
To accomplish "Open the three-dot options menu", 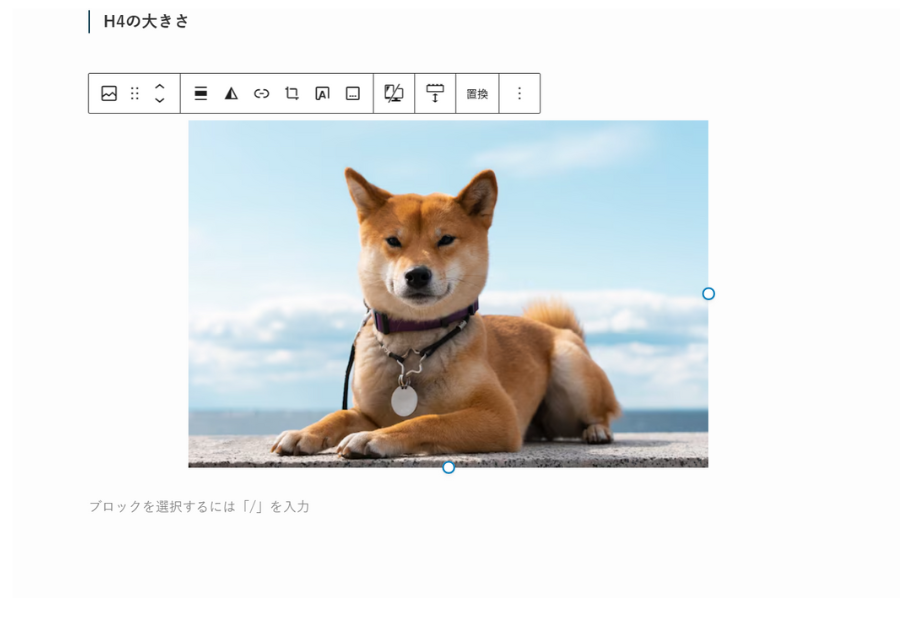I will click(x=519, y=93).
